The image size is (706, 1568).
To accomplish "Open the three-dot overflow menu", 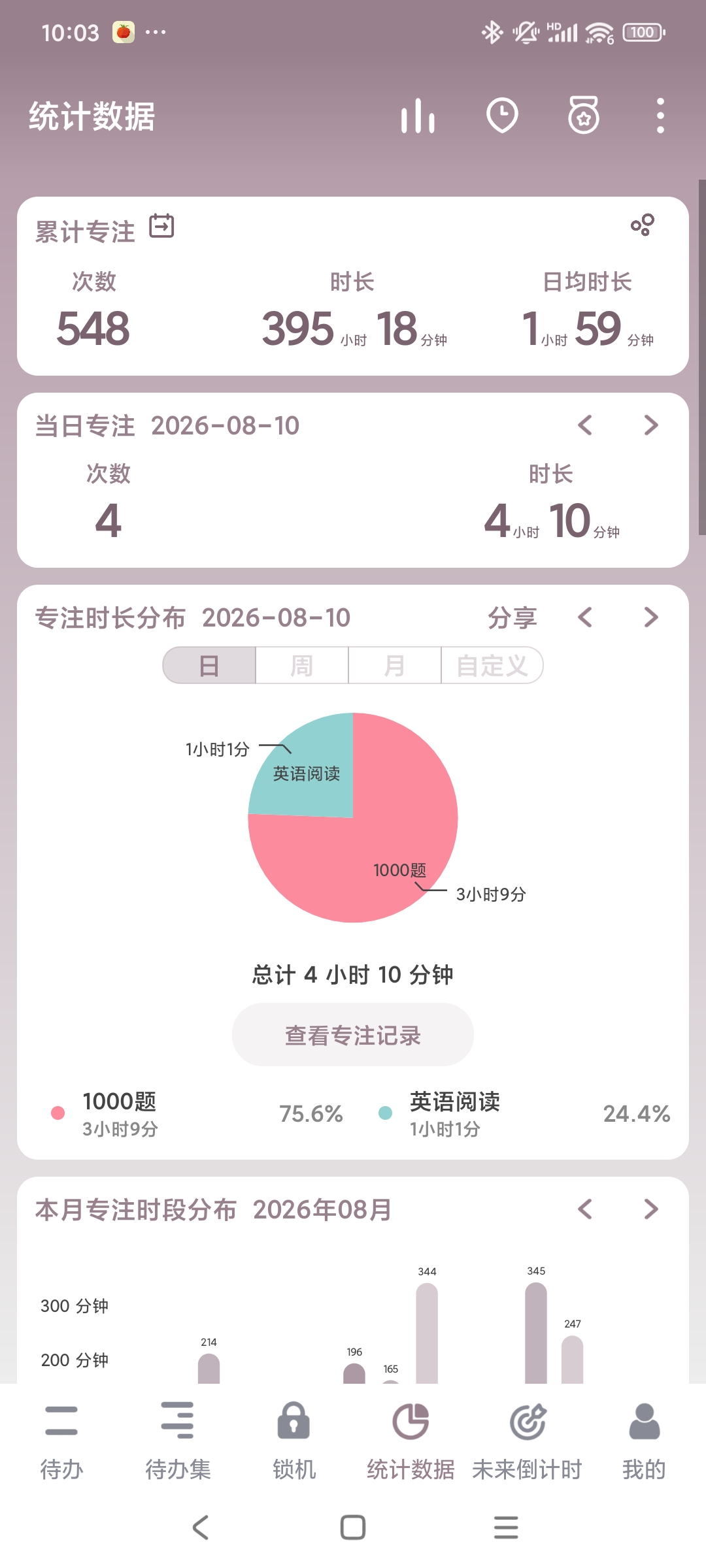I will pos(660,116).
